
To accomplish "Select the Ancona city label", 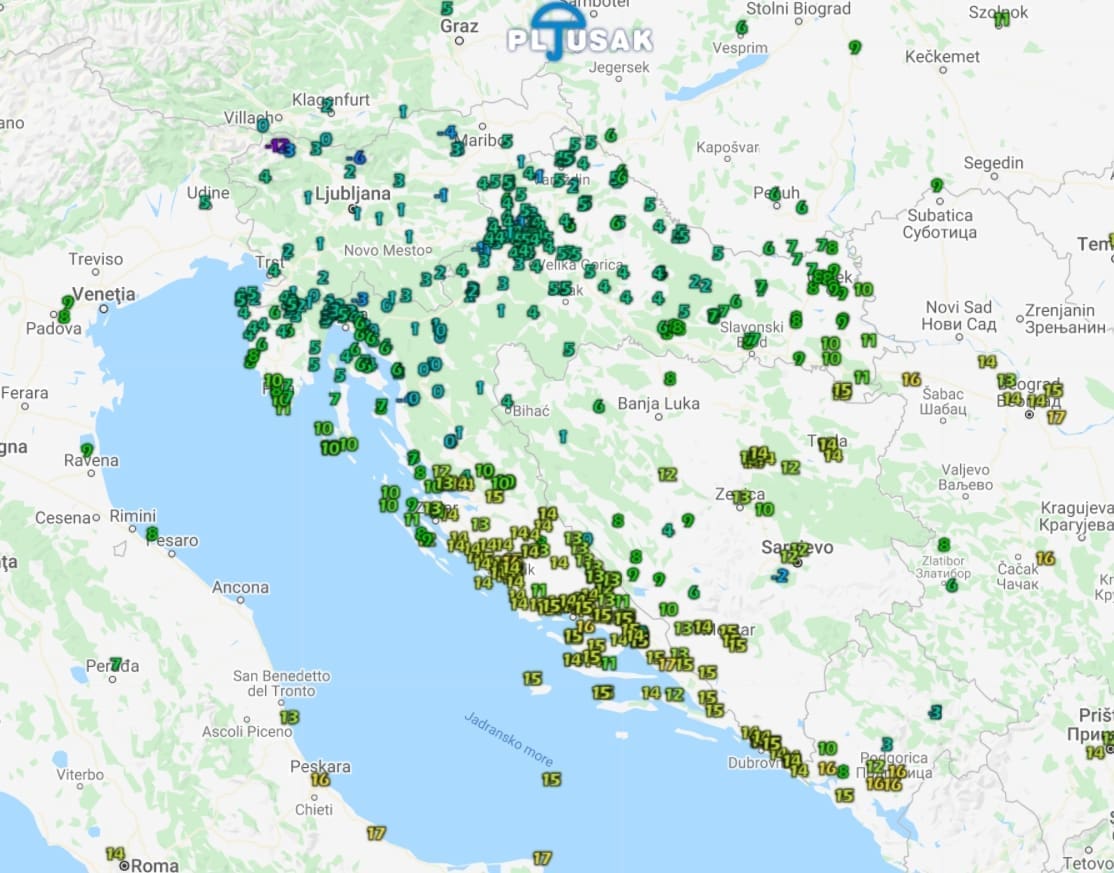I will pos(240,587).
